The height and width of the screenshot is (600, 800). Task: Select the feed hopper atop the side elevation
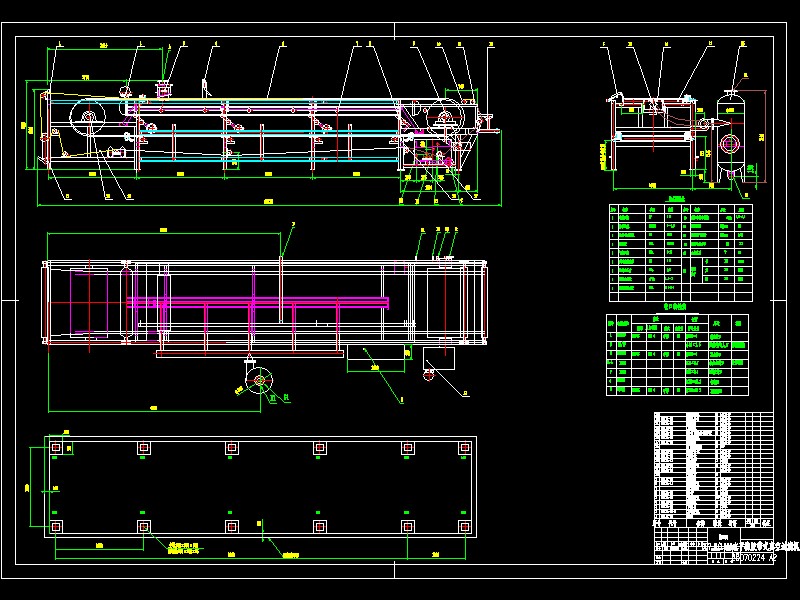tap(161, 91)
